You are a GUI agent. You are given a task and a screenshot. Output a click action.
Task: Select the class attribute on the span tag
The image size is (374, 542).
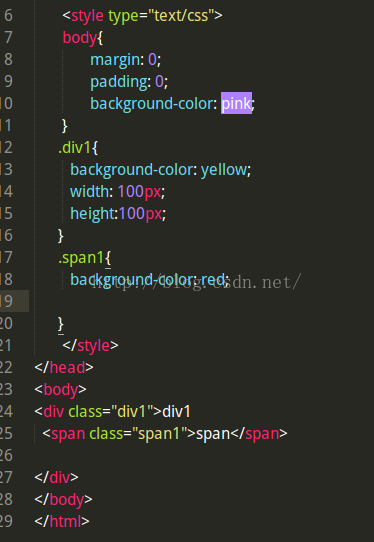tap(106, 434)
